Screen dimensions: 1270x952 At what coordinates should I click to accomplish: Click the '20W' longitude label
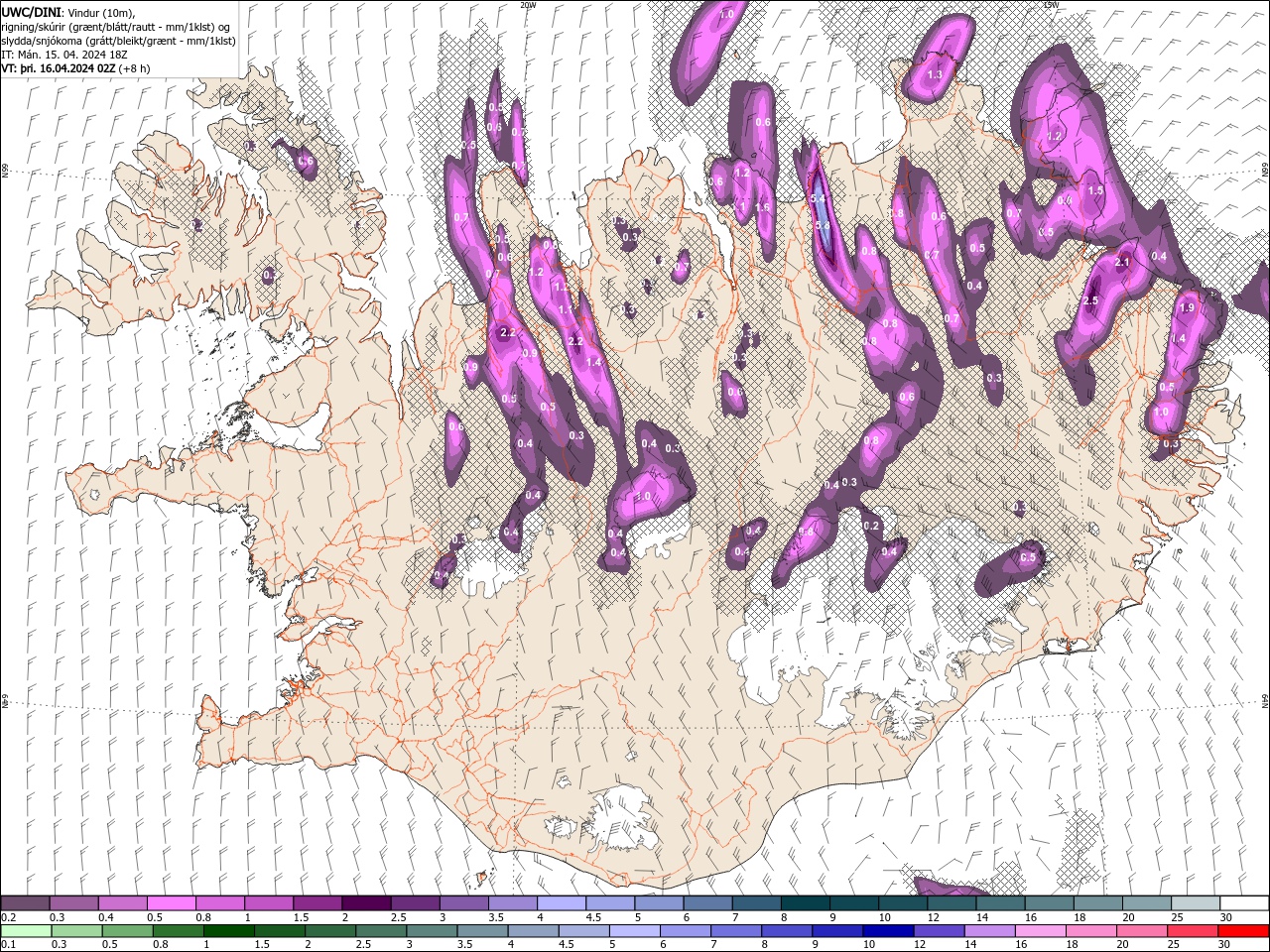[x=528, y=5]
